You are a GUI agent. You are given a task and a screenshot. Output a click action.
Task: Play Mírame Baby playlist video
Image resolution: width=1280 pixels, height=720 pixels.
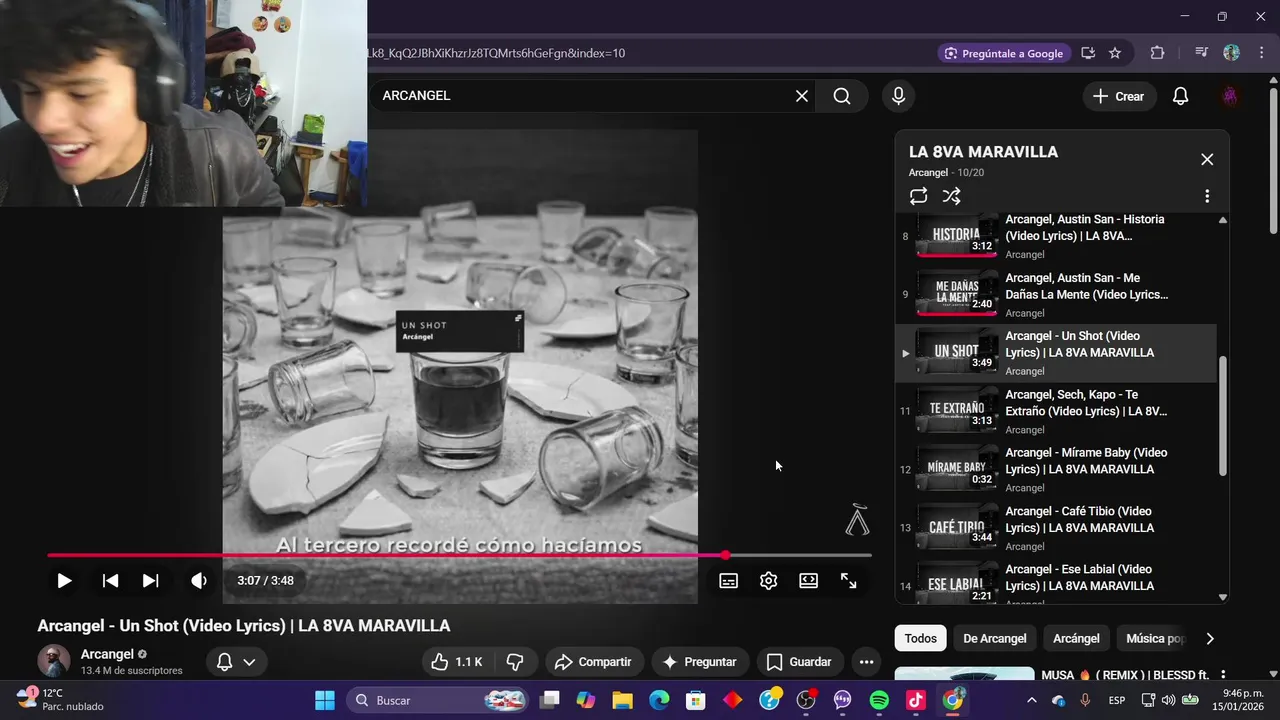point(1055,469)
